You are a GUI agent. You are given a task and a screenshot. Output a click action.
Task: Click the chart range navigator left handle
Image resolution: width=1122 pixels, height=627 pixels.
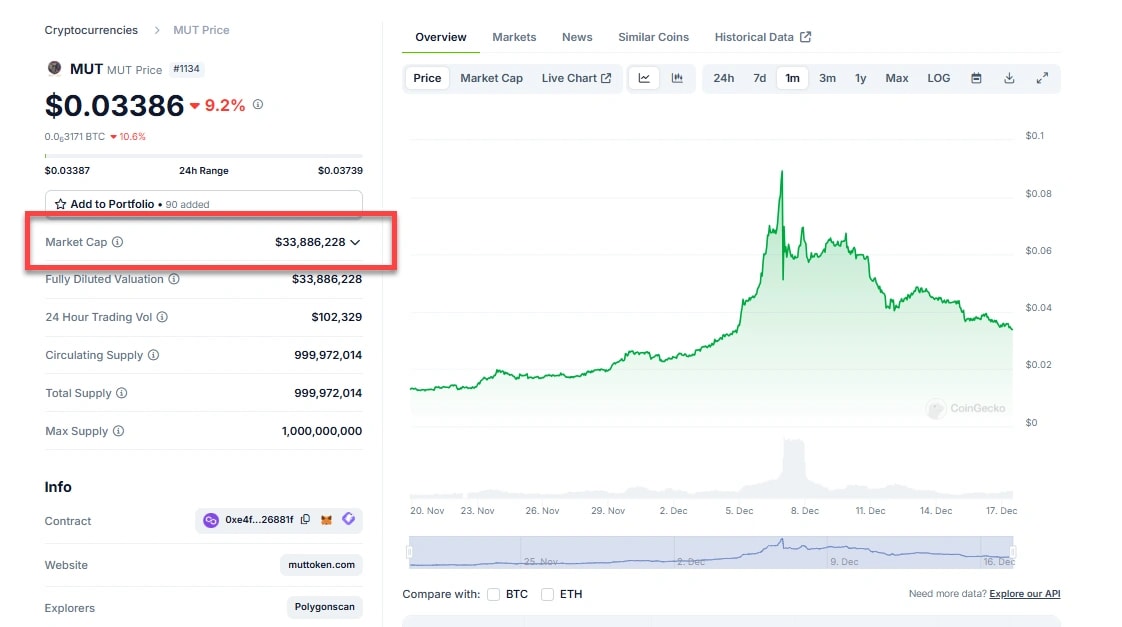click(x=410, y=551)
